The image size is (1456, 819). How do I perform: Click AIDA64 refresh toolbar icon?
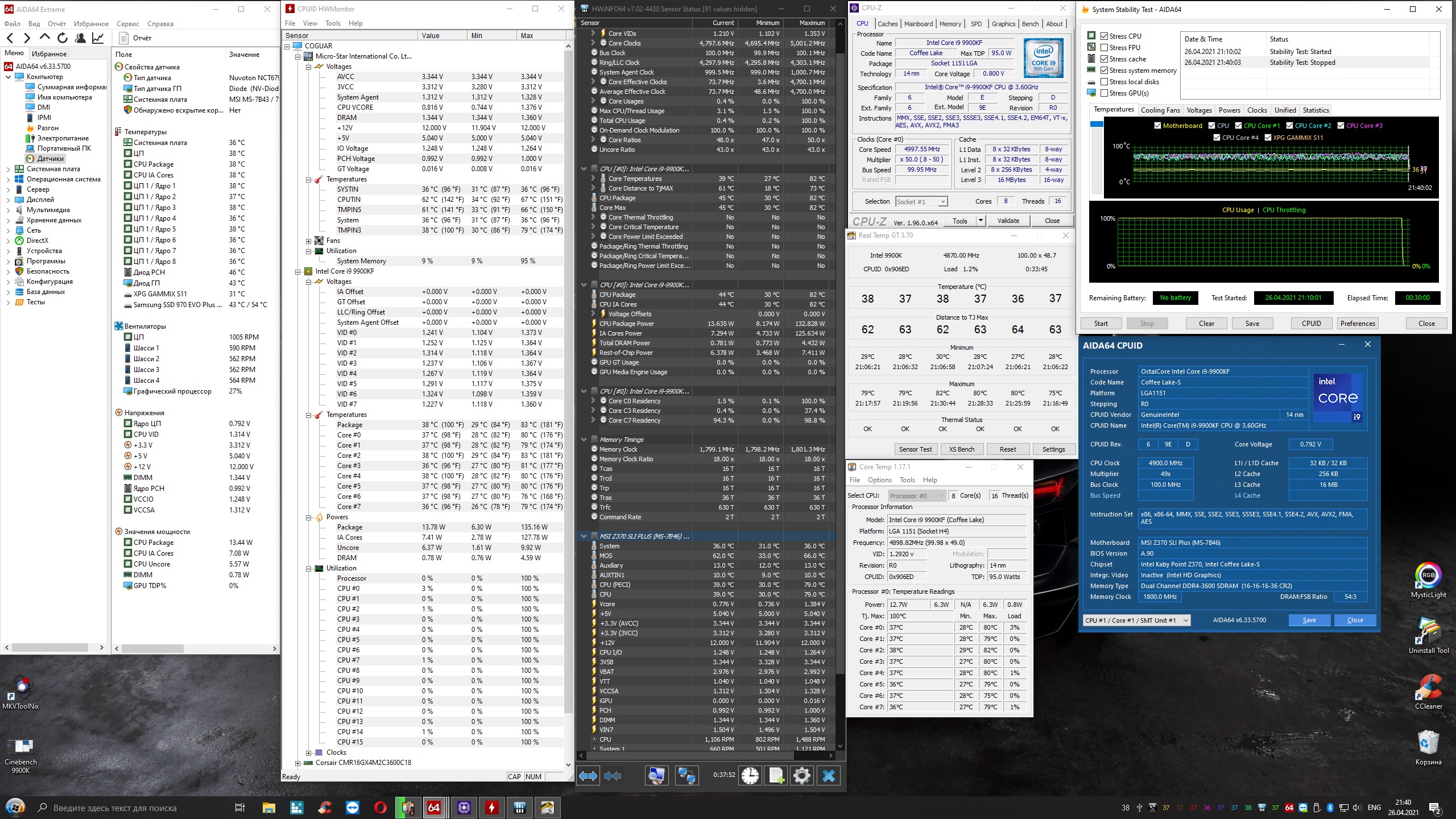63,38
